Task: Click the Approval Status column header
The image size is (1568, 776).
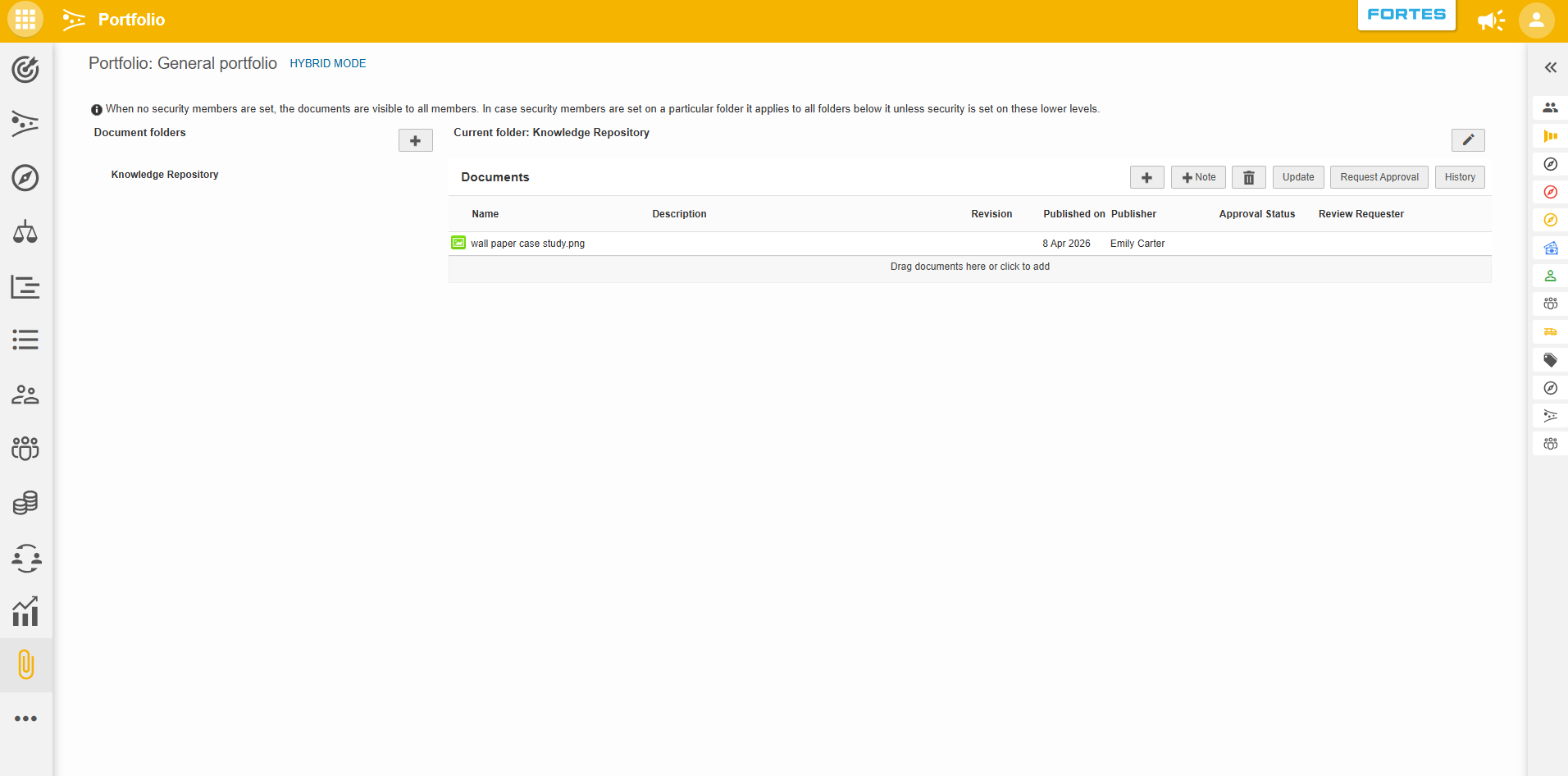Action: [1257, 214]
